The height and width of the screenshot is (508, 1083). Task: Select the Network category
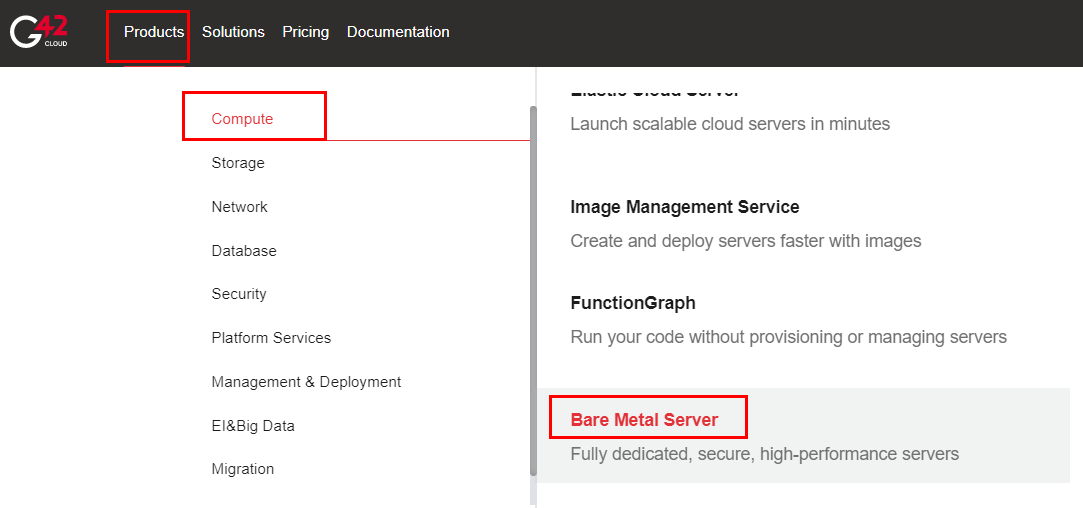[240, 207]
